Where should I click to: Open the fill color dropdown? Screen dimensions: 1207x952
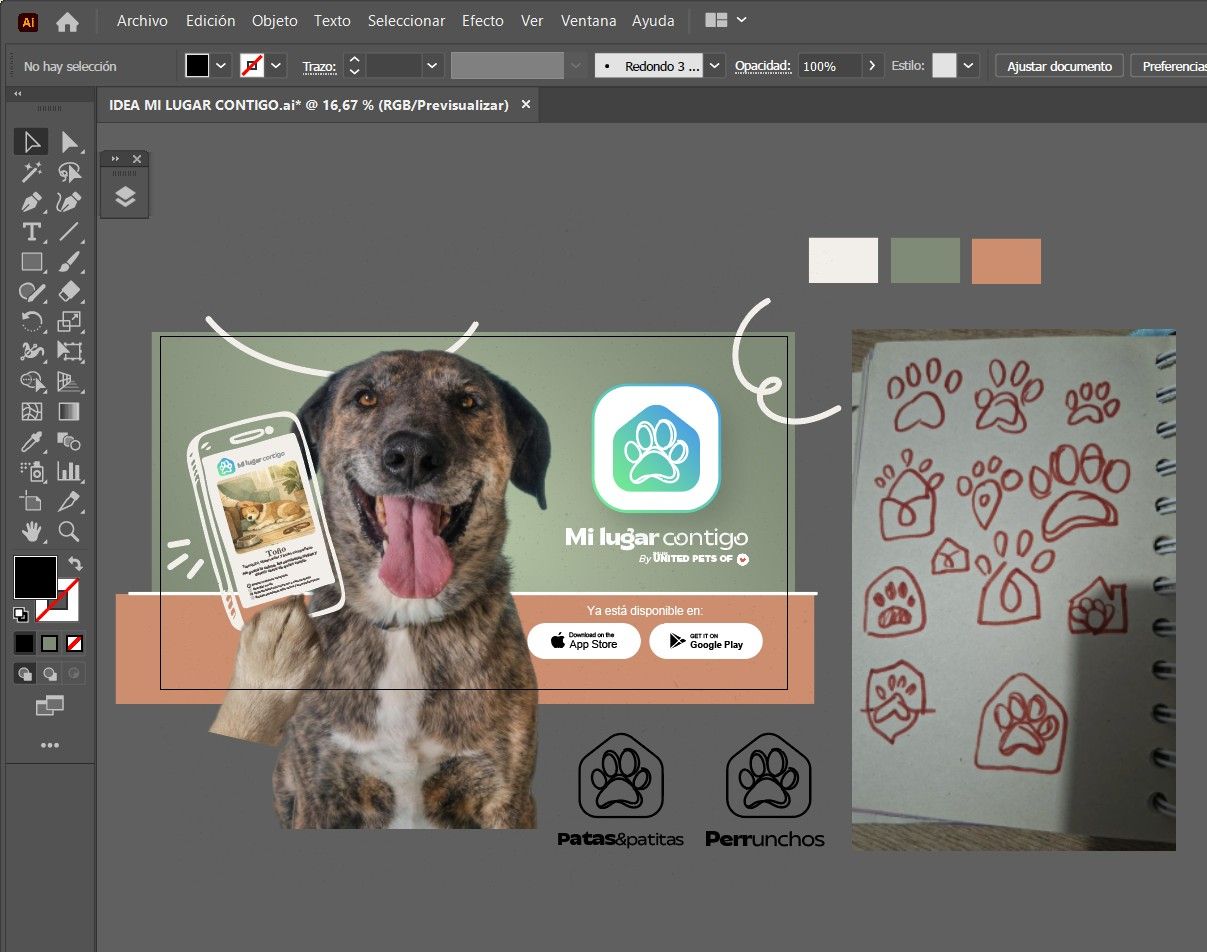click(221, 66)
